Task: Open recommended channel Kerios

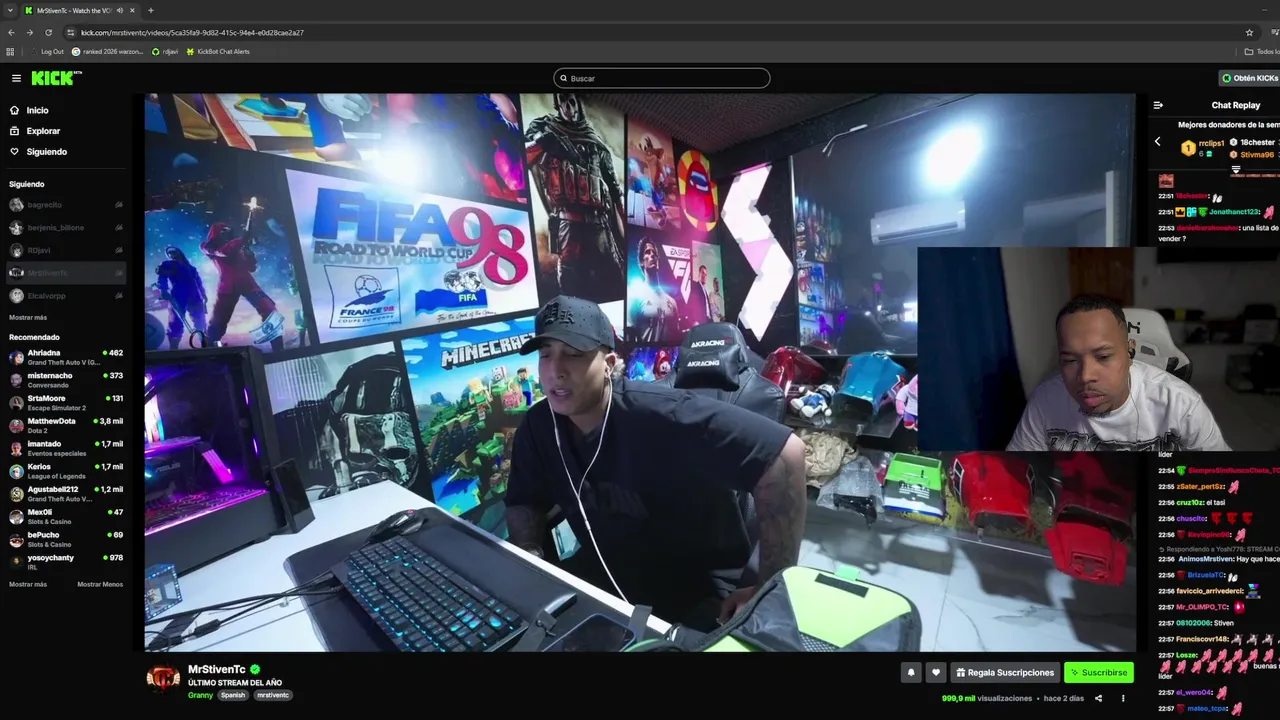Action: pos(64,471)
